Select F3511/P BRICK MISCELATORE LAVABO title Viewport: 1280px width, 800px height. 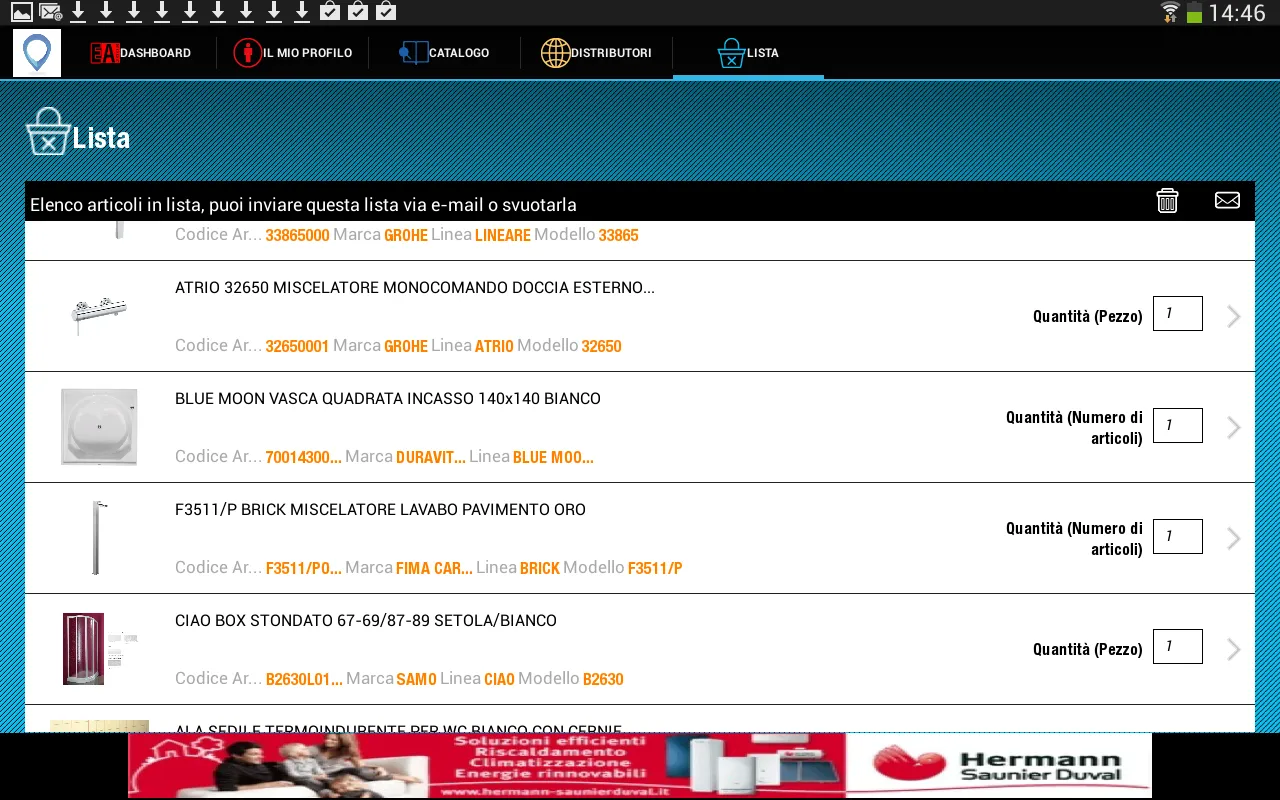click(x=380, y=510)
